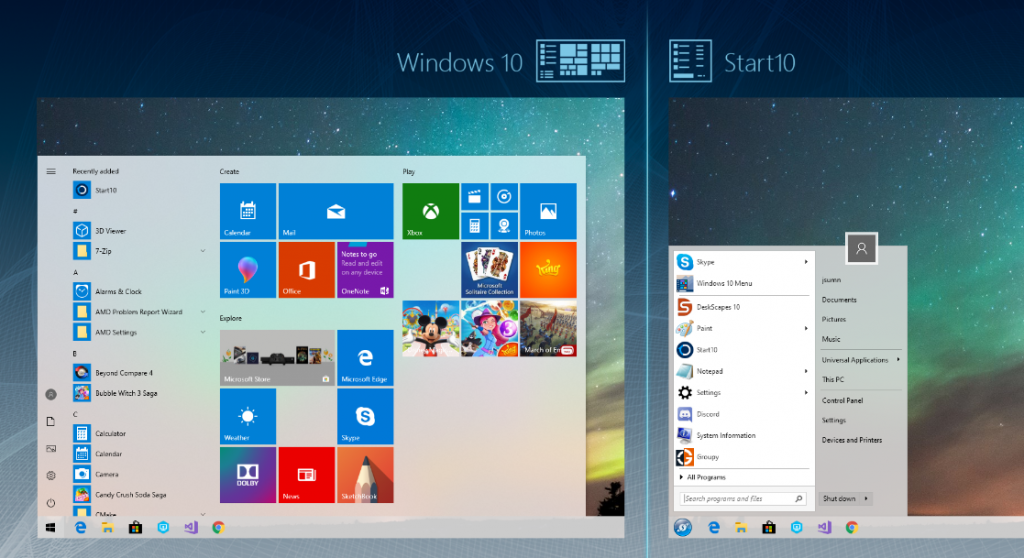Screen dimensions: 1024x558
Task: Open Documents icon in Start sidebar
Action: point(51,421)
